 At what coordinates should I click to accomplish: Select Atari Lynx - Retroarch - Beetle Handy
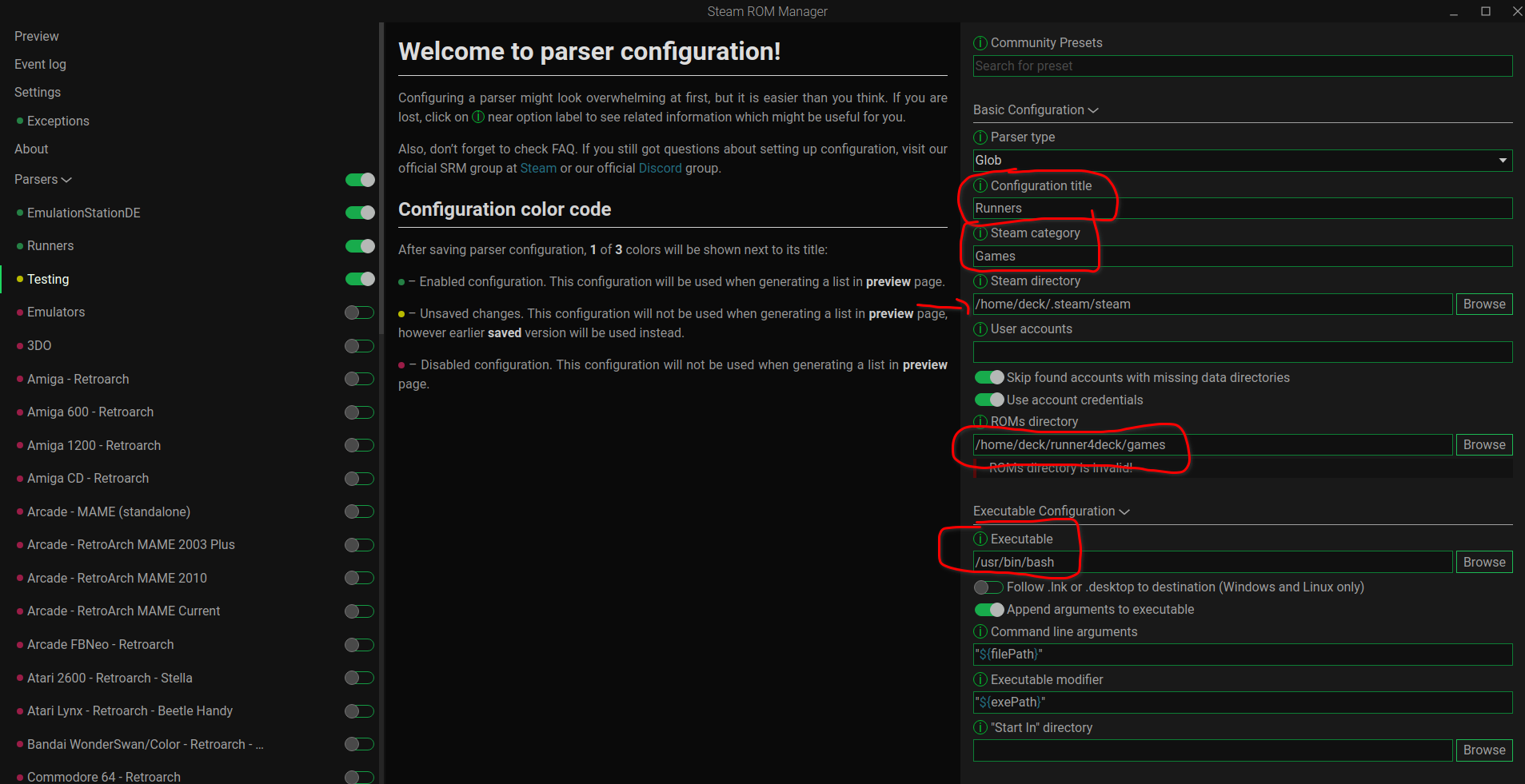(130, 711)
